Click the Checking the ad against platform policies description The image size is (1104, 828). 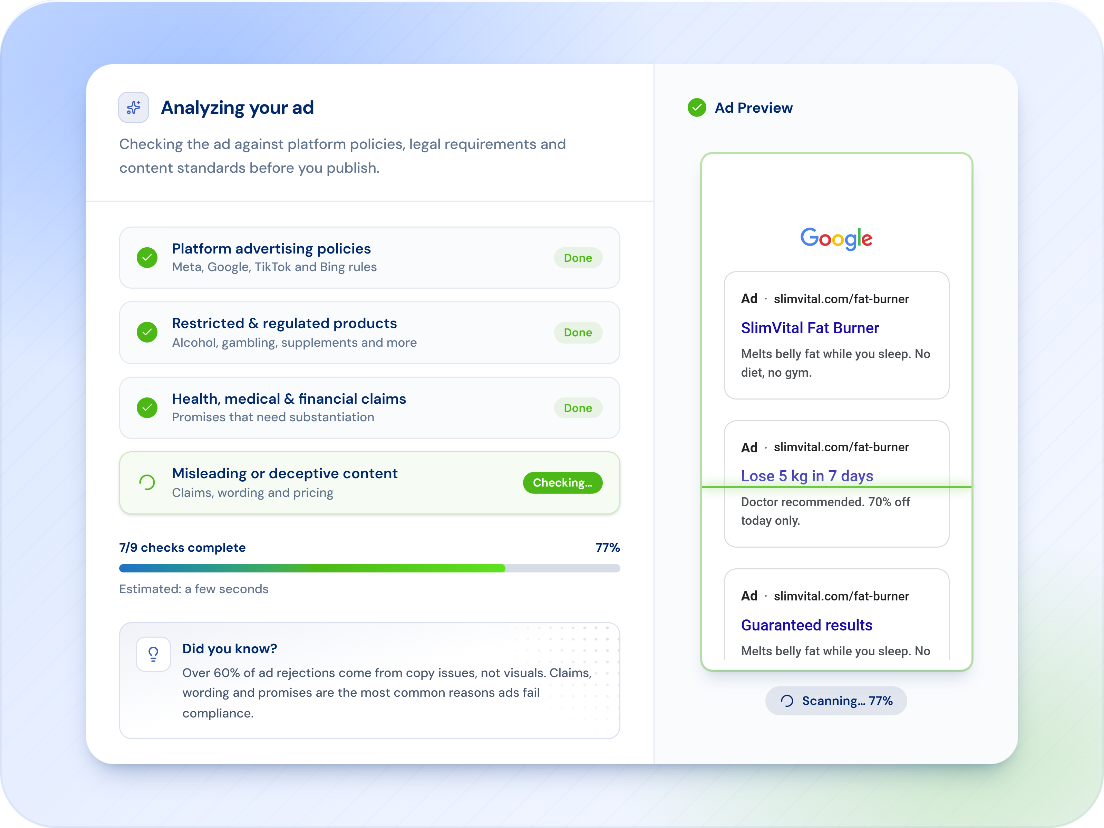click(342, 156)
